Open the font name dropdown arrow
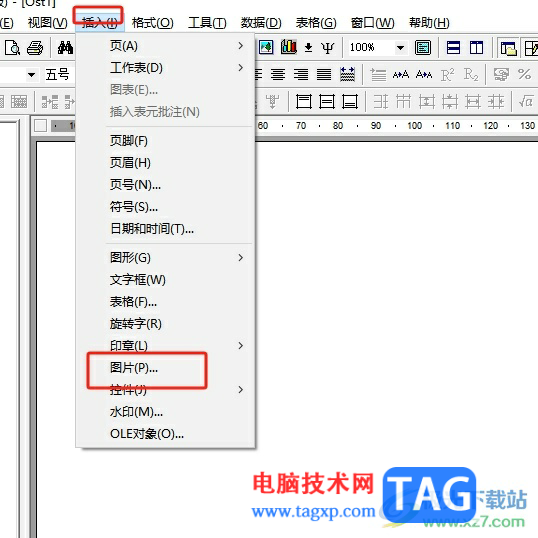Screen dimensions: 538x538 31,74
